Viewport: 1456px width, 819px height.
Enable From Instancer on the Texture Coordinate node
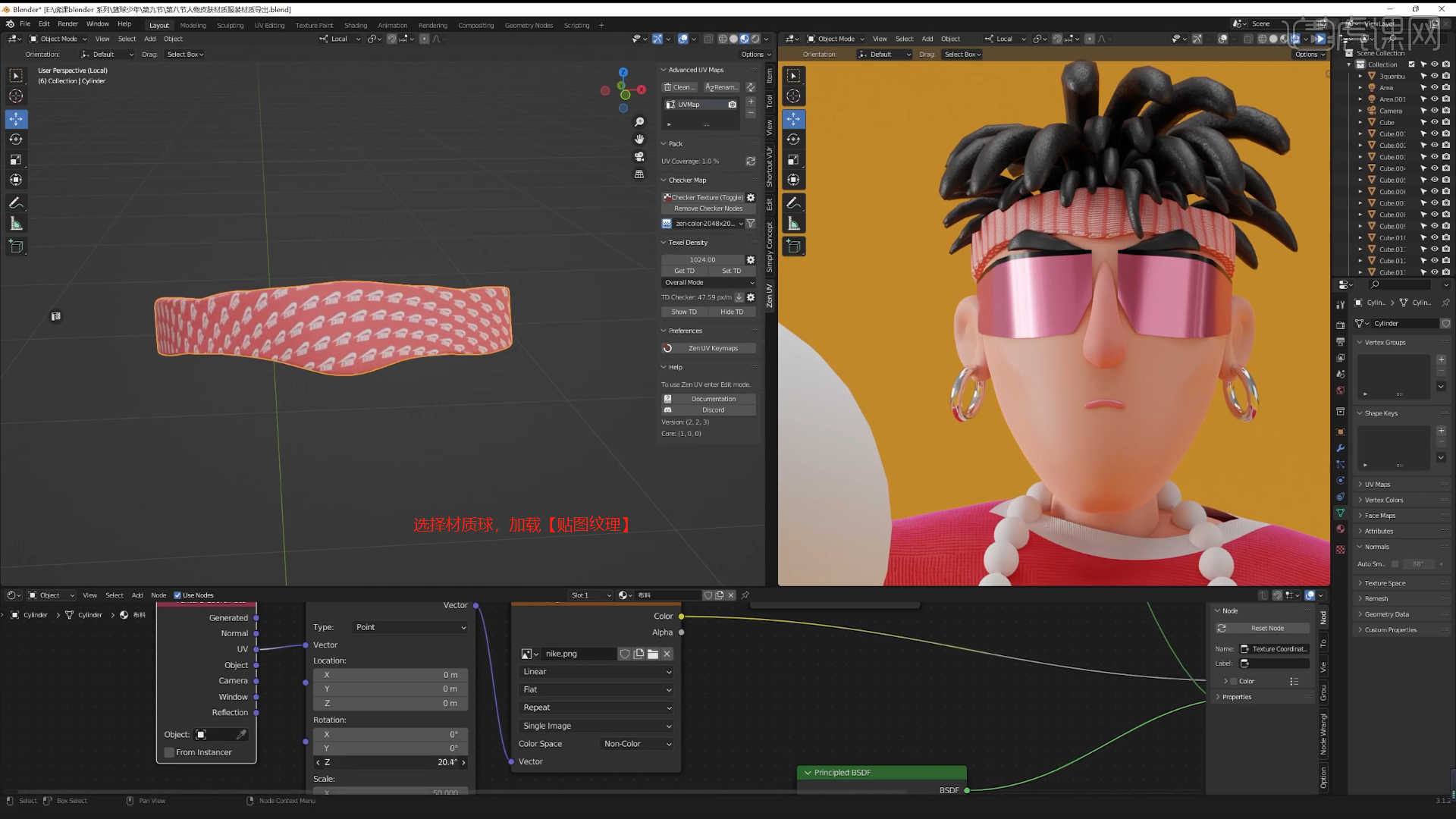click(168, 752)
